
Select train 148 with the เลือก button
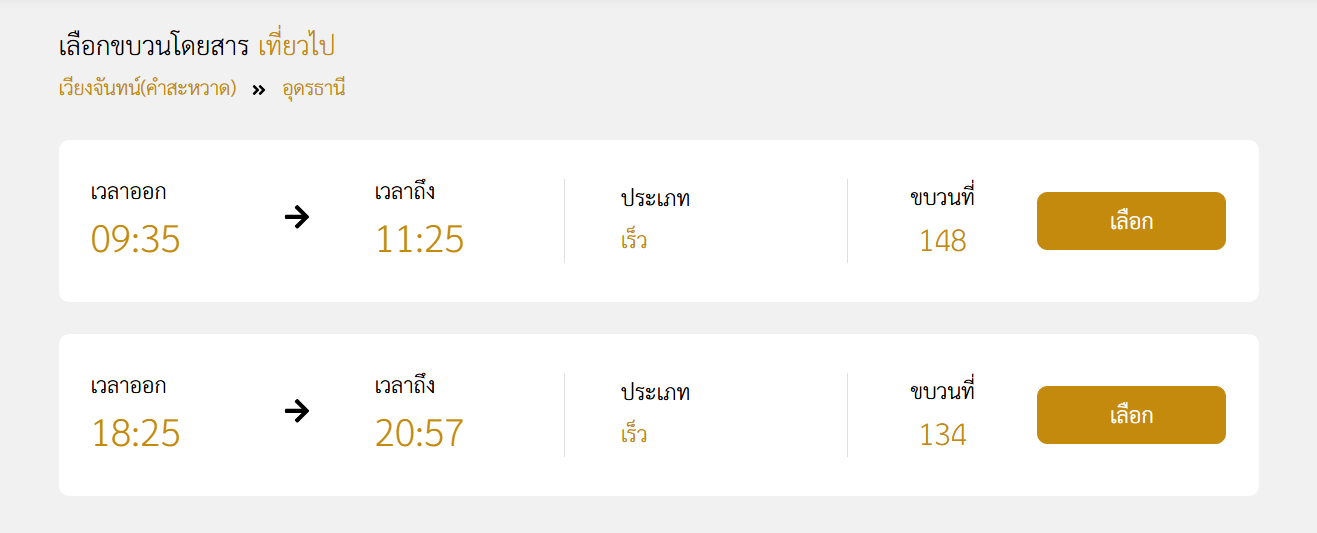click(x=1131, y=221)
